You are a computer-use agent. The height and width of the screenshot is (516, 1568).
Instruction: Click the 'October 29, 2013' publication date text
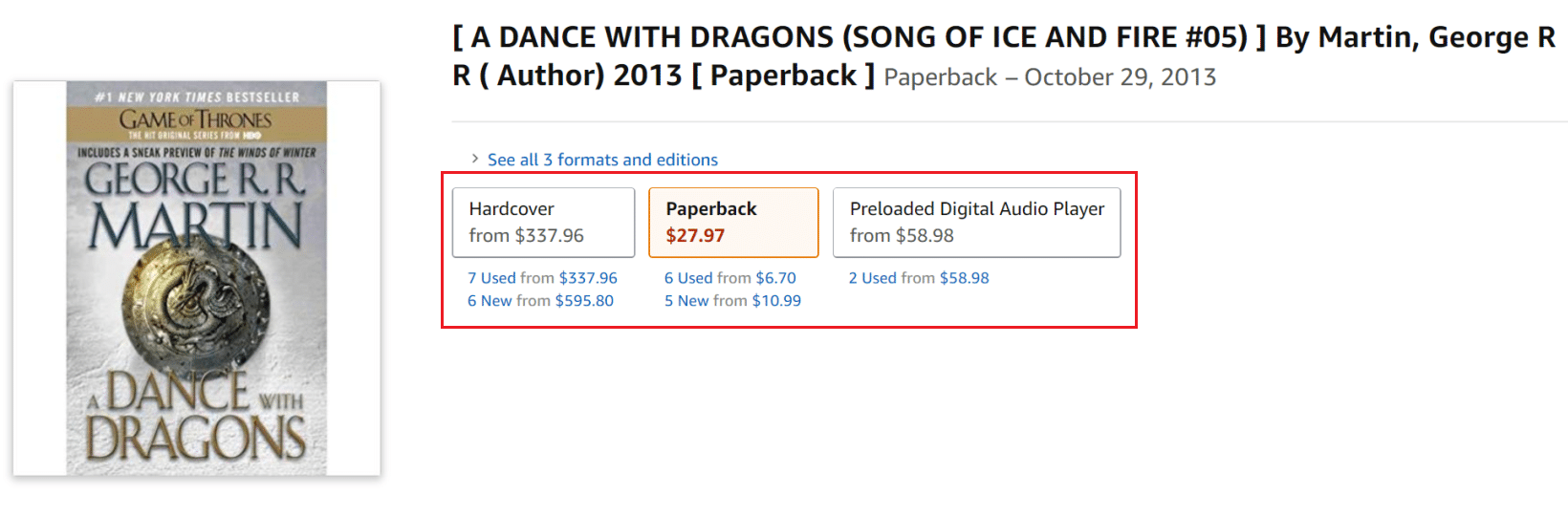tap(1120, 77)
